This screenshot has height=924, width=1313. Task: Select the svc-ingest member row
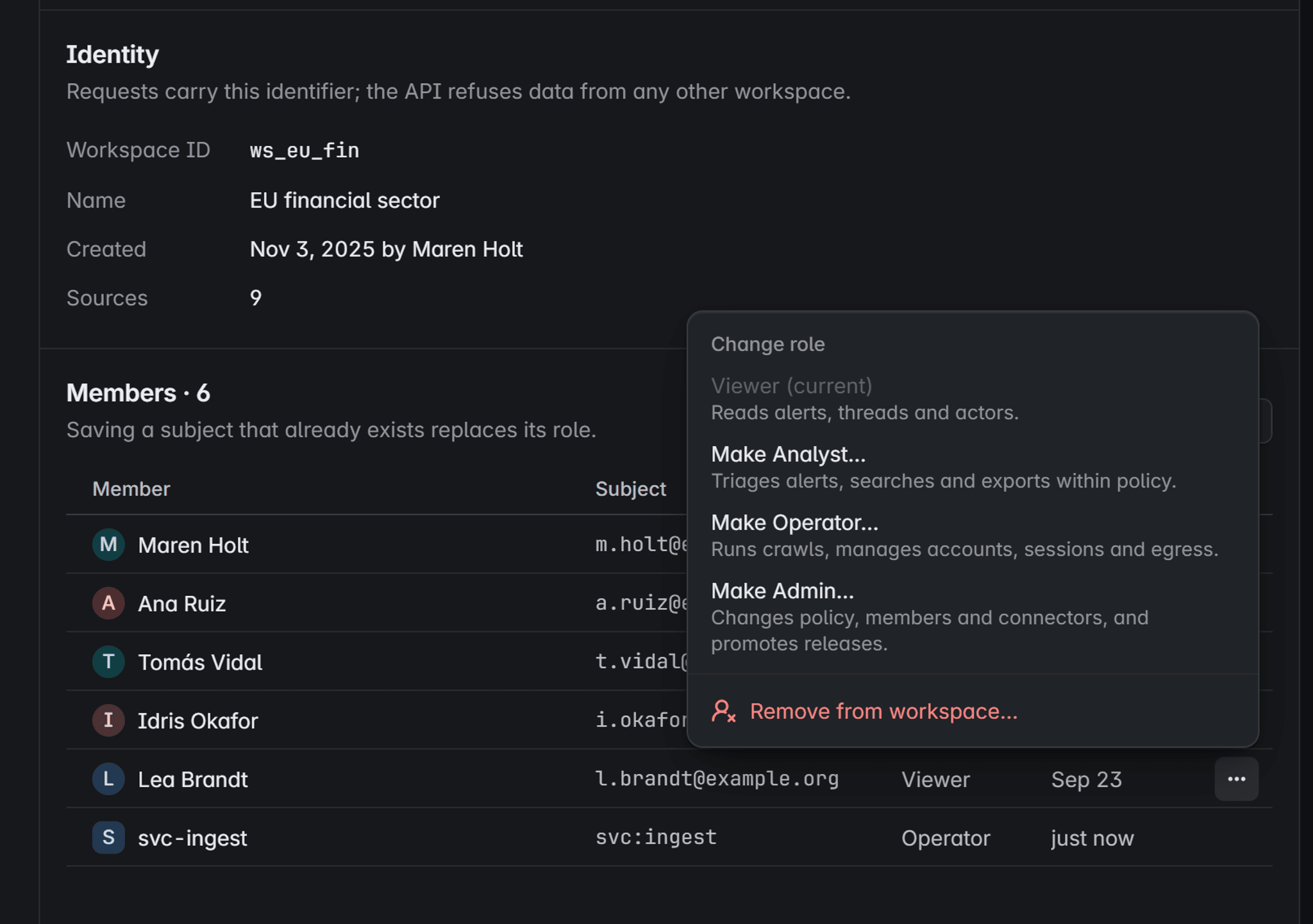pos(669,837)
